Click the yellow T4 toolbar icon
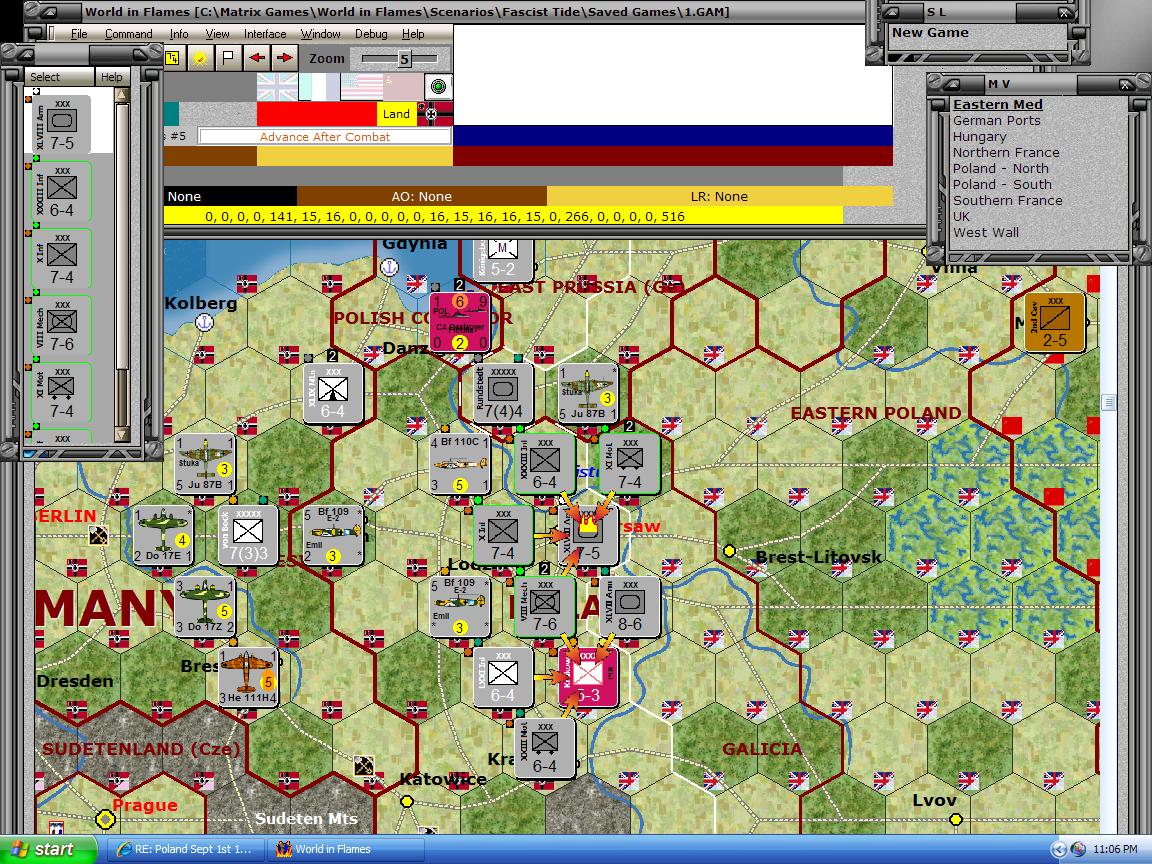The height and width of the screenshot is (864, 1152). pyautogui.click(x=173, y=57)
